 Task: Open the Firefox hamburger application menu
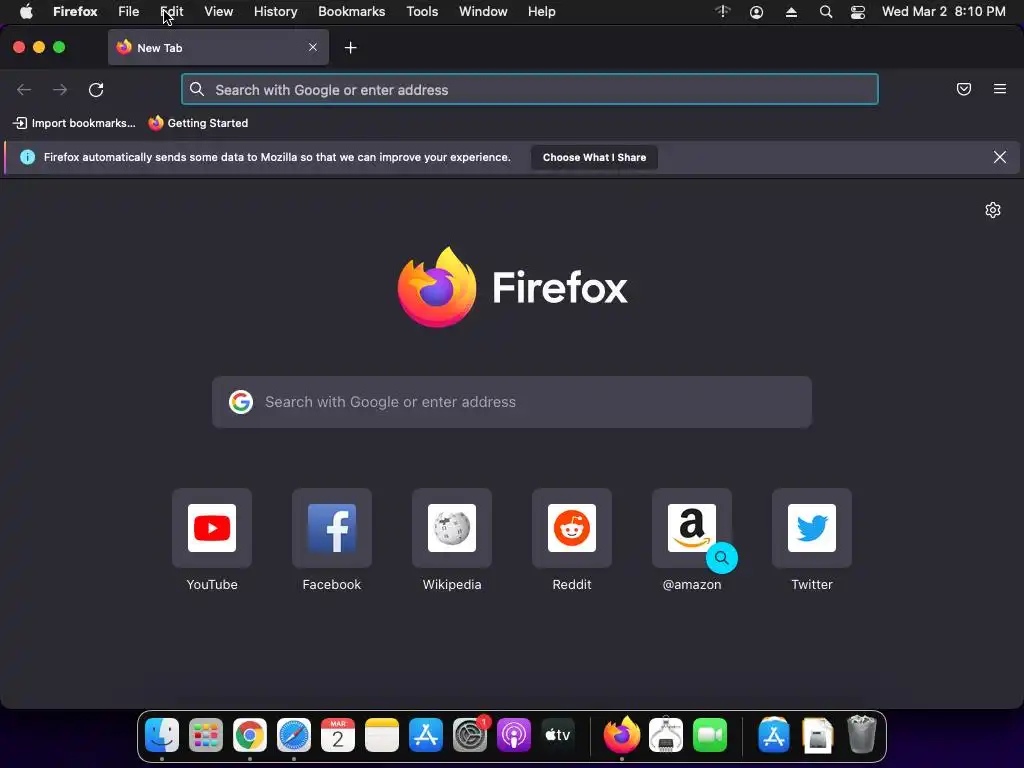(1000, 89)
